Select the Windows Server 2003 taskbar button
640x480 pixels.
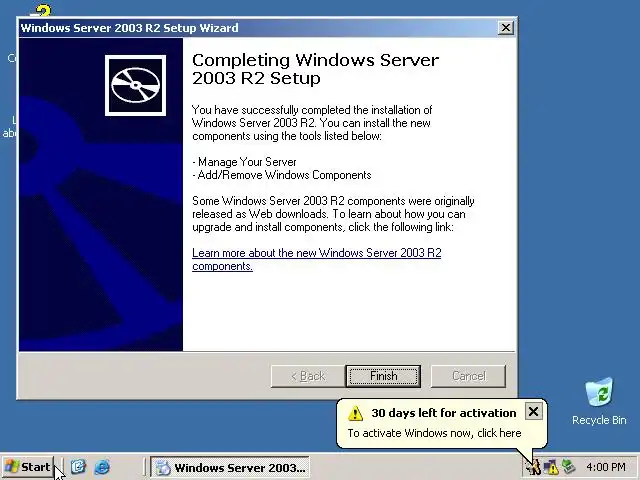[230, 467]
